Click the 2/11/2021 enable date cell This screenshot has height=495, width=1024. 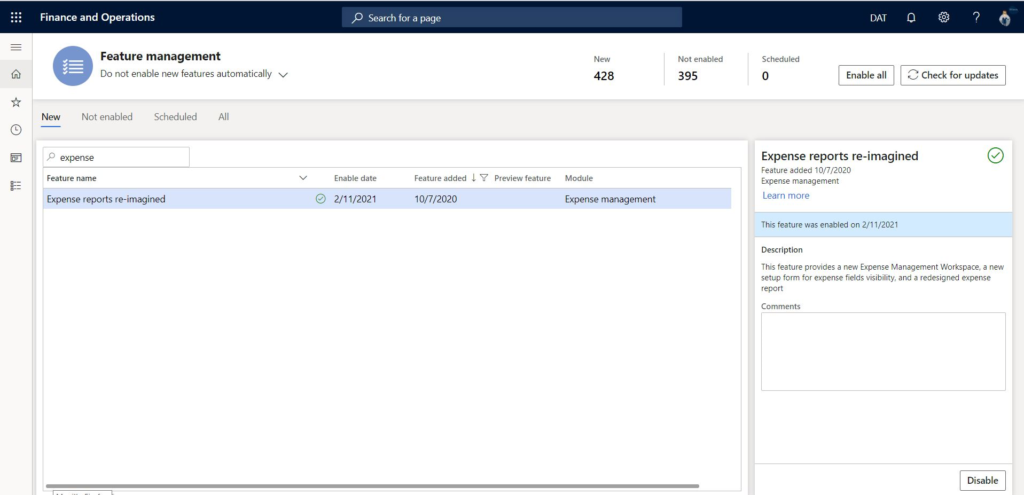tap(355, 199)
